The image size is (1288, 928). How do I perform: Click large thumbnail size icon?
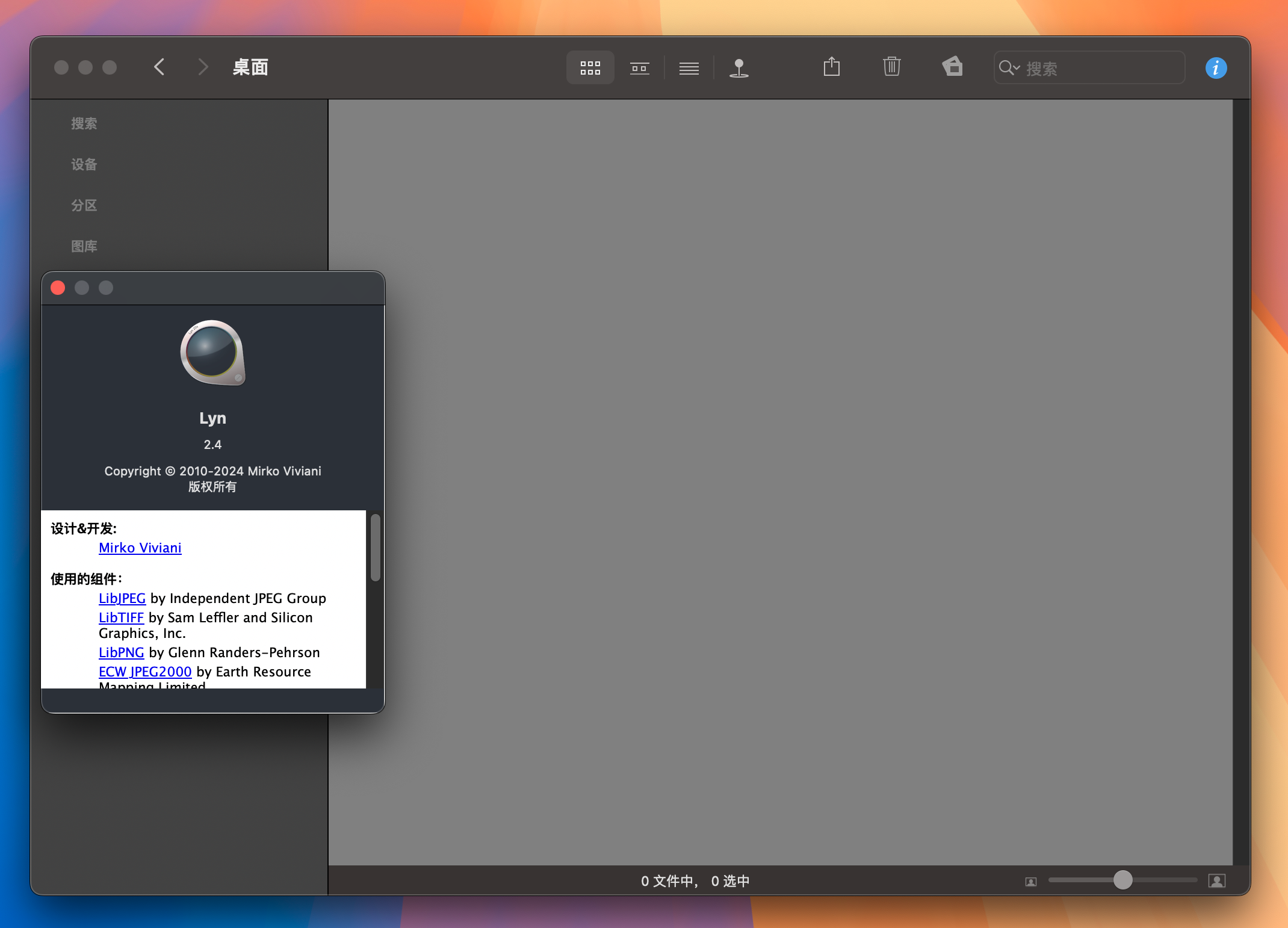[1216, 881]
